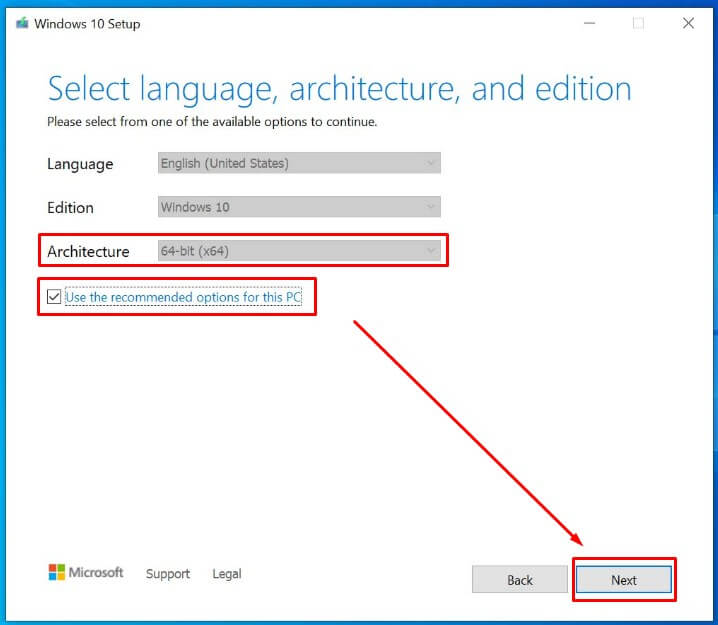718x625 pixels.
Task: Open the Legal link
Action: 227,574
